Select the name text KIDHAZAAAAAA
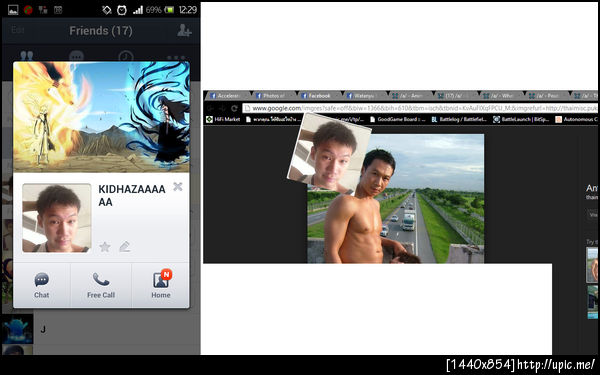This screenshot has height=375, width=600. (x=132, y=196)
